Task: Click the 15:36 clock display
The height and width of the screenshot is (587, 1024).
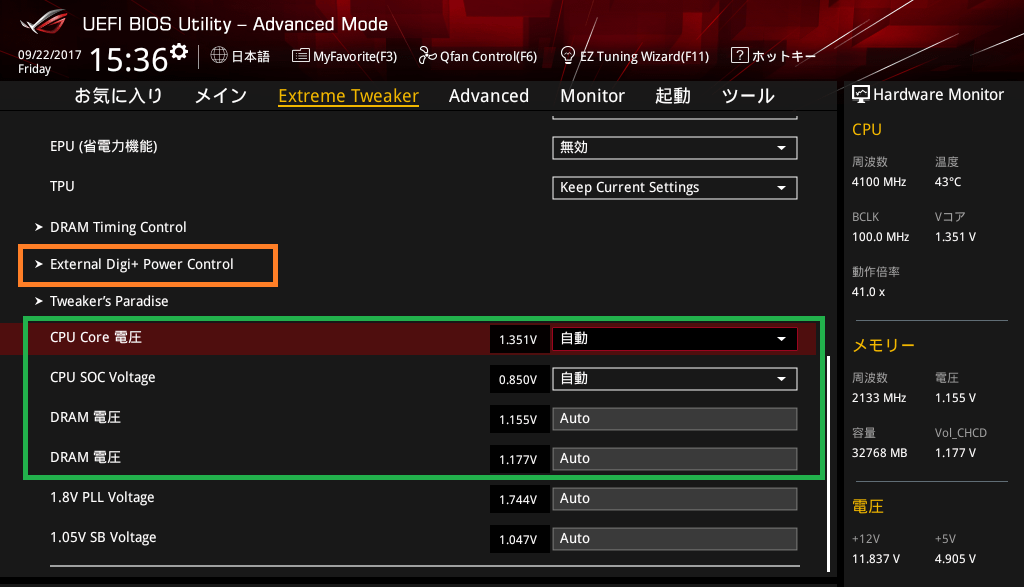Action: click(129, 60)
